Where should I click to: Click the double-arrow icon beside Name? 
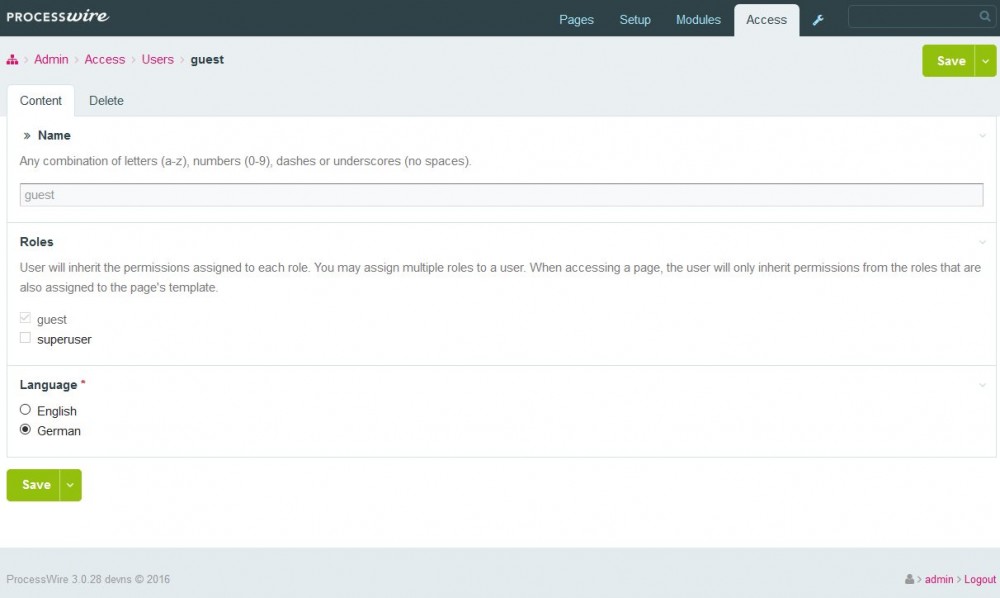click(x=27, y=135)
